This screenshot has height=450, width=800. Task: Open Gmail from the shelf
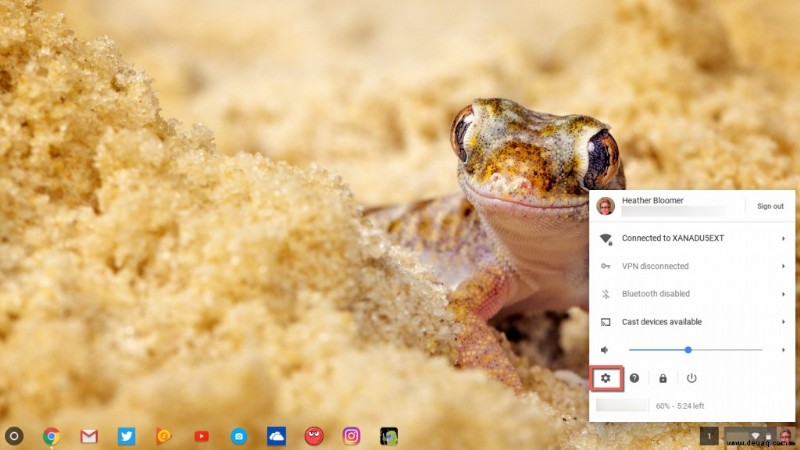[x=89, y=436]
